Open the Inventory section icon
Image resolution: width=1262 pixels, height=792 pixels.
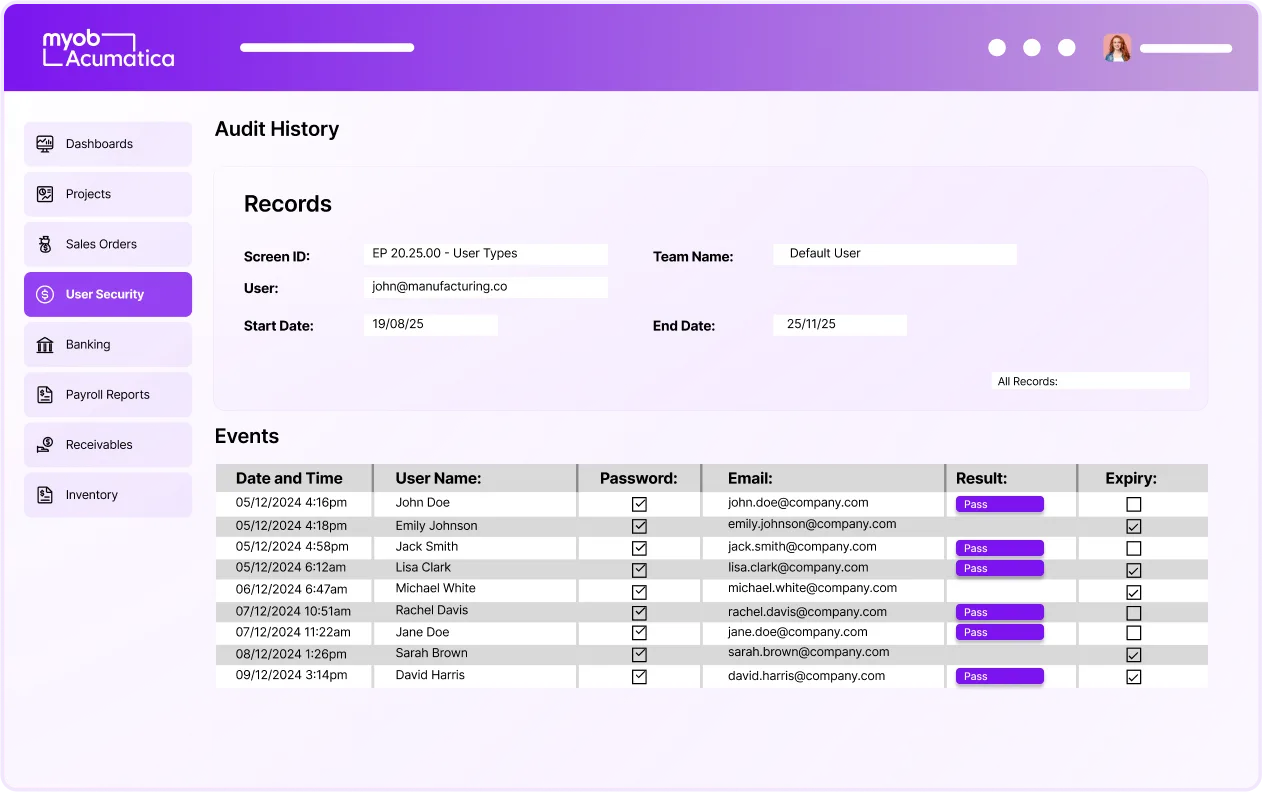(44, 494)
